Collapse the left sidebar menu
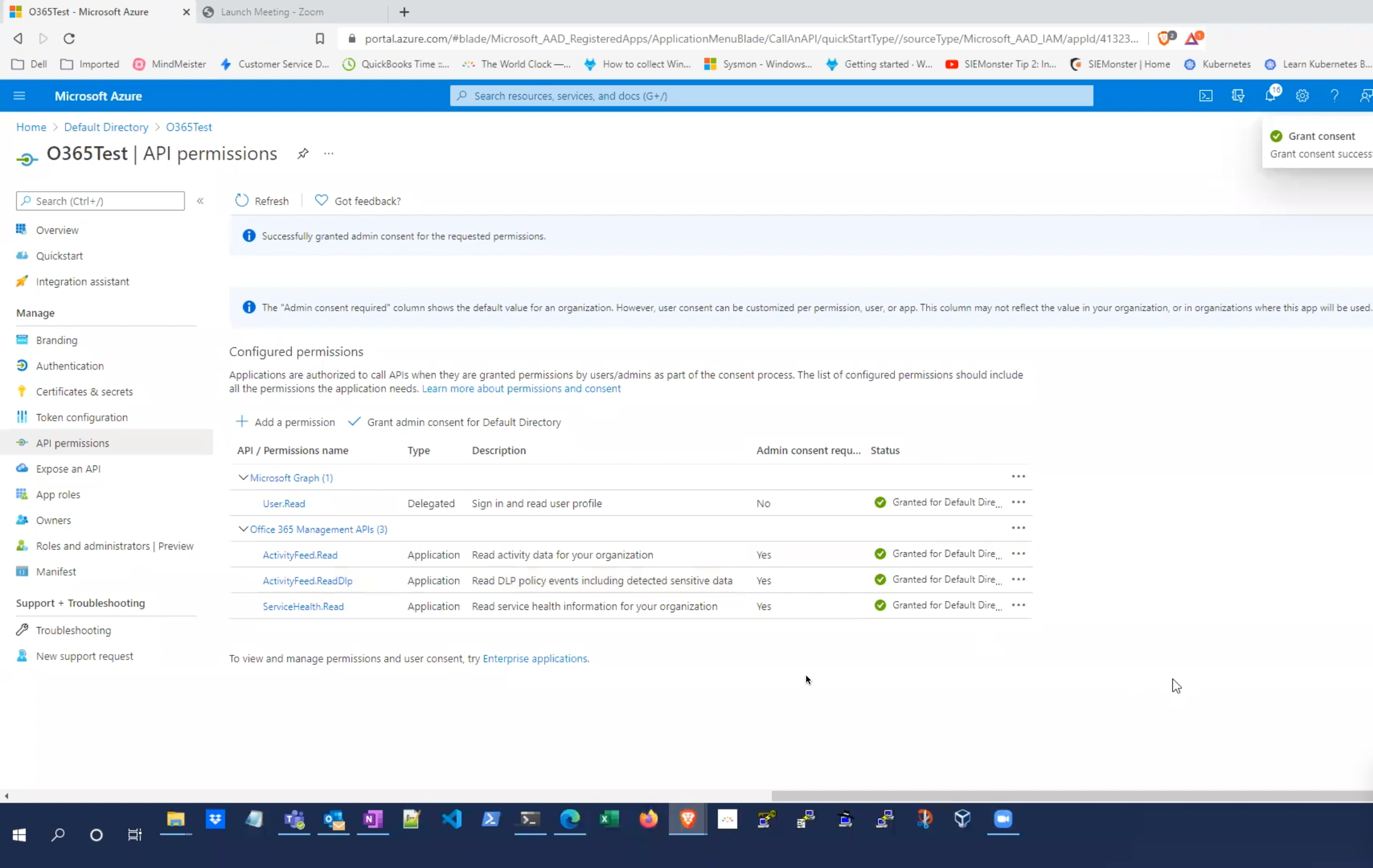This screenshot has height=868, width=1373. 200,201
